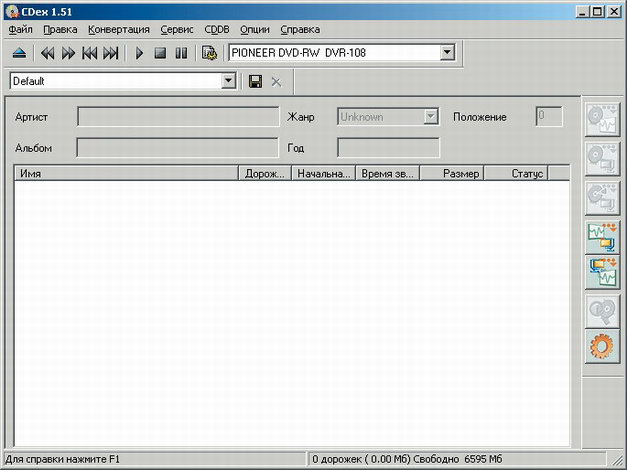The height and width of the screenshot is (470, 627).
Task: Open the Жанр genre dropdown
Action: pyautogui.click(x=431, y=117)
